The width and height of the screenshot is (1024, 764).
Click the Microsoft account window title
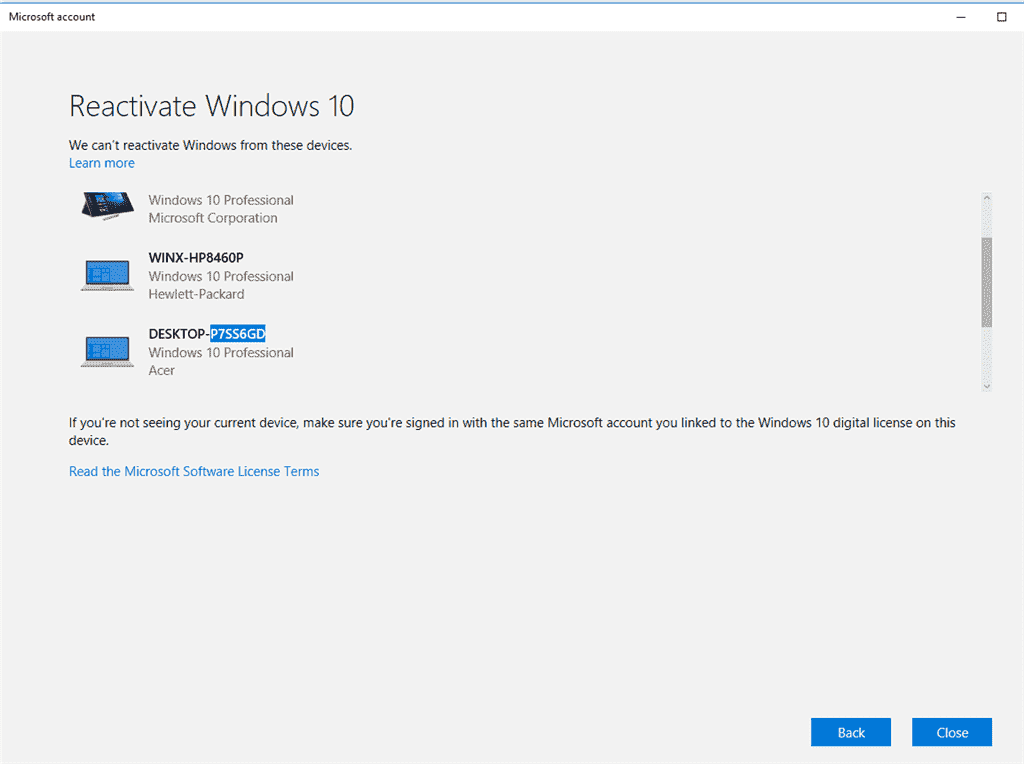(52, 17)
